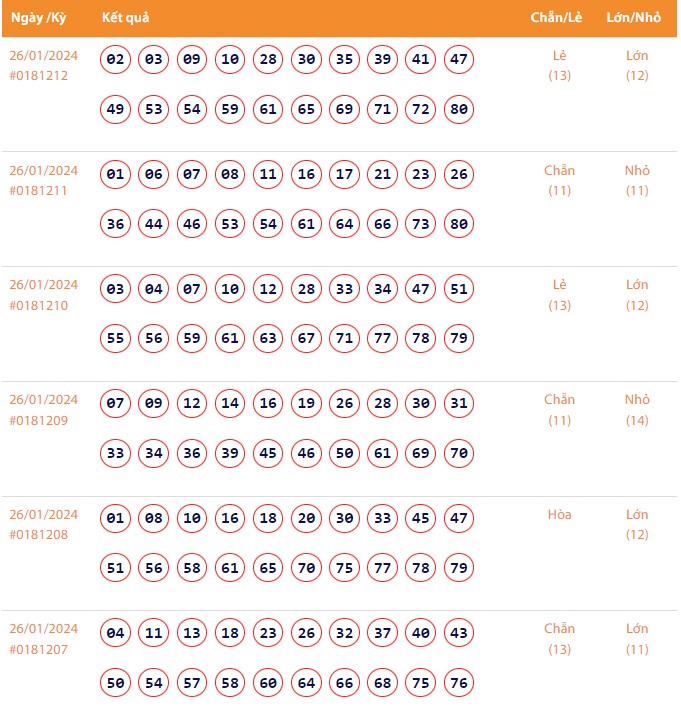Select number ball 07 in draw #0181209
The height and width of the screenshot is (708, 681).
116,404
